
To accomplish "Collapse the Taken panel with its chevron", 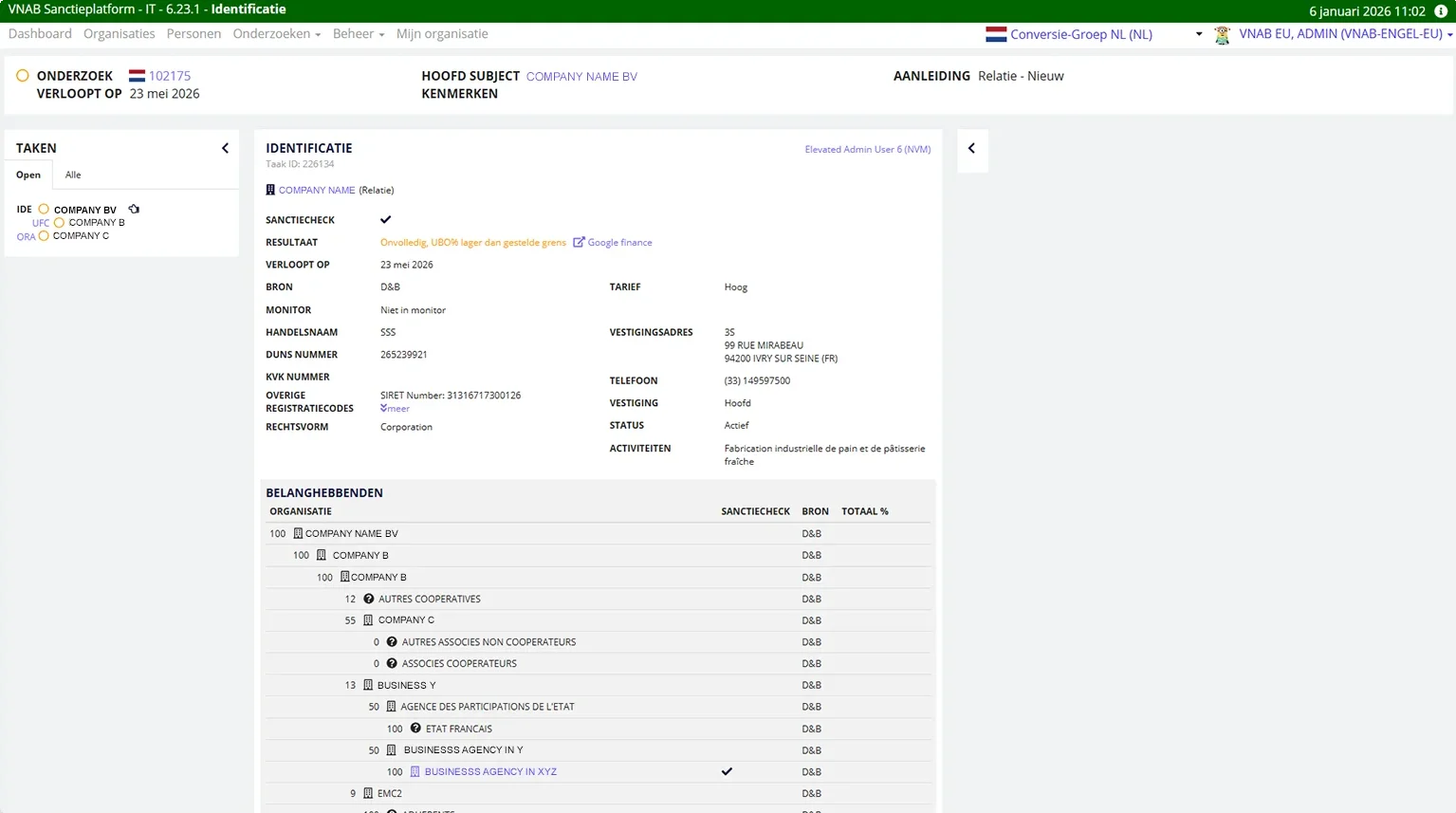I will [225, 148].
